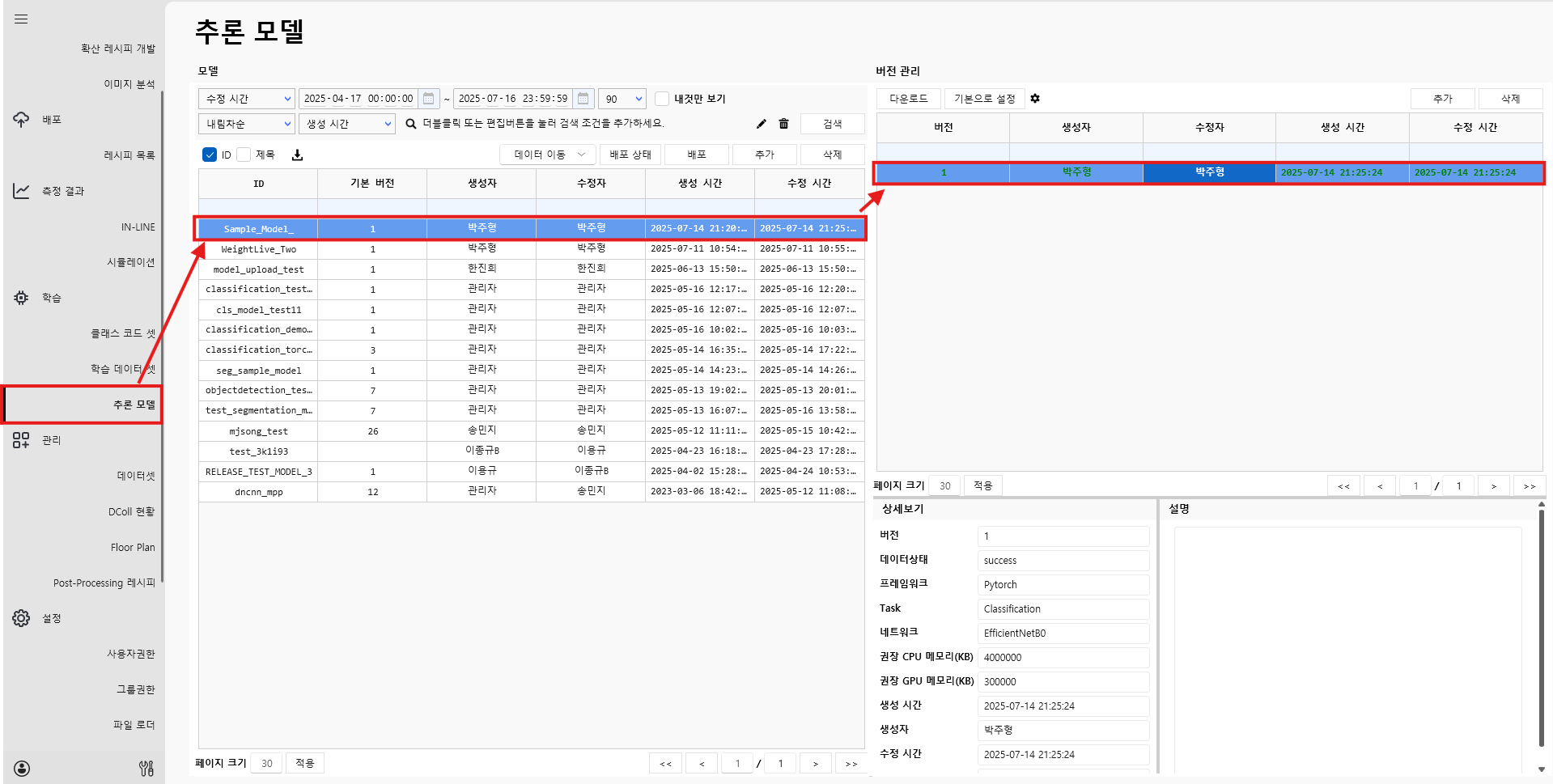Open calendar picker for start date

pyautogui.click(x=429, y=99)
